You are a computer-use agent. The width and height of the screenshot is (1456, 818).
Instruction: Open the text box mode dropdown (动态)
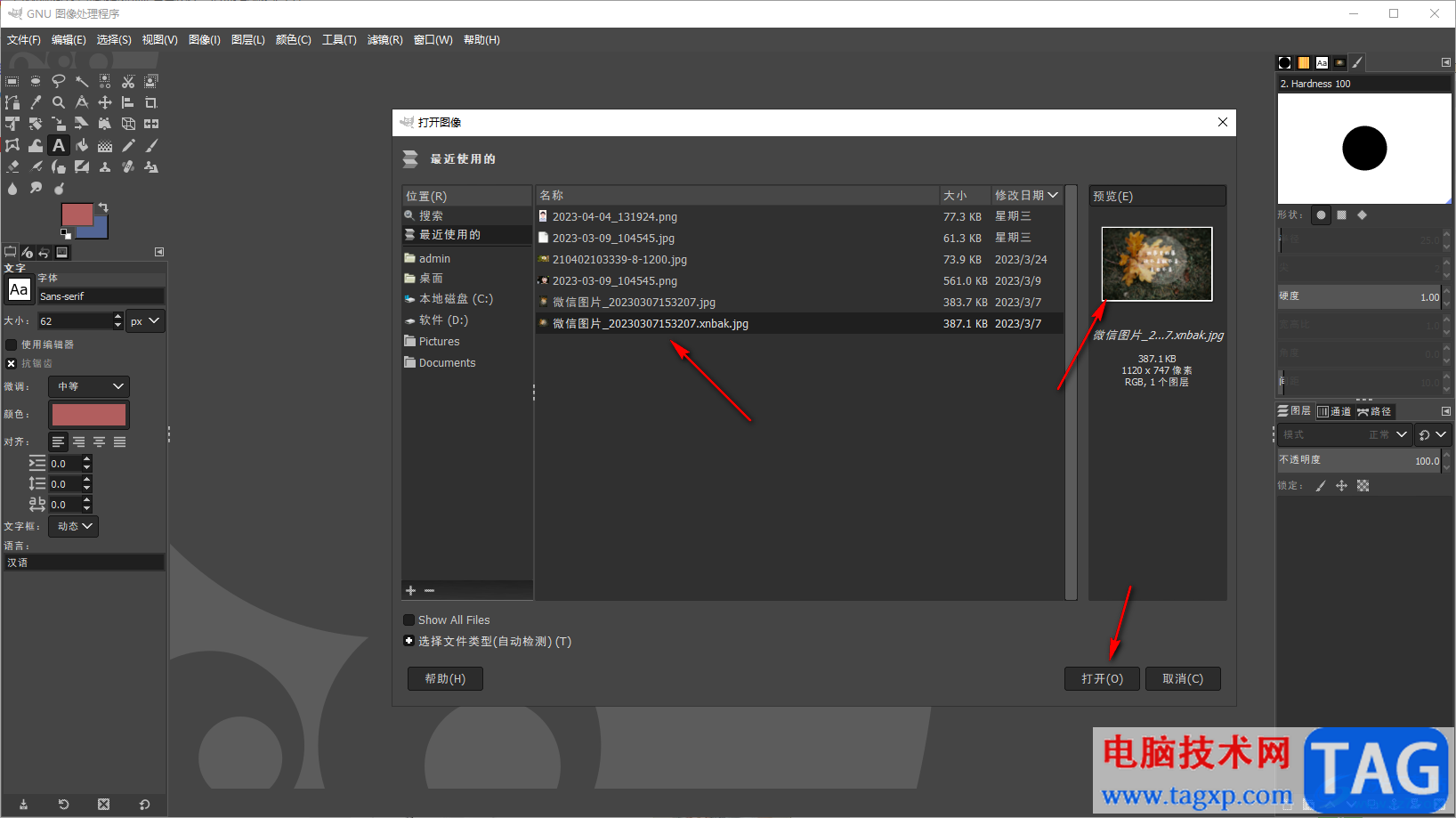click(74, 526)
